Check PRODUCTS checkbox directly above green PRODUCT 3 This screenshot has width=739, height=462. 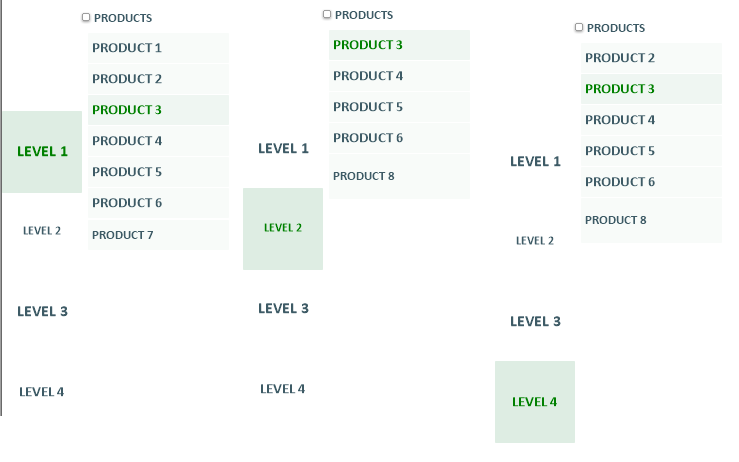(x=327, y=15)
